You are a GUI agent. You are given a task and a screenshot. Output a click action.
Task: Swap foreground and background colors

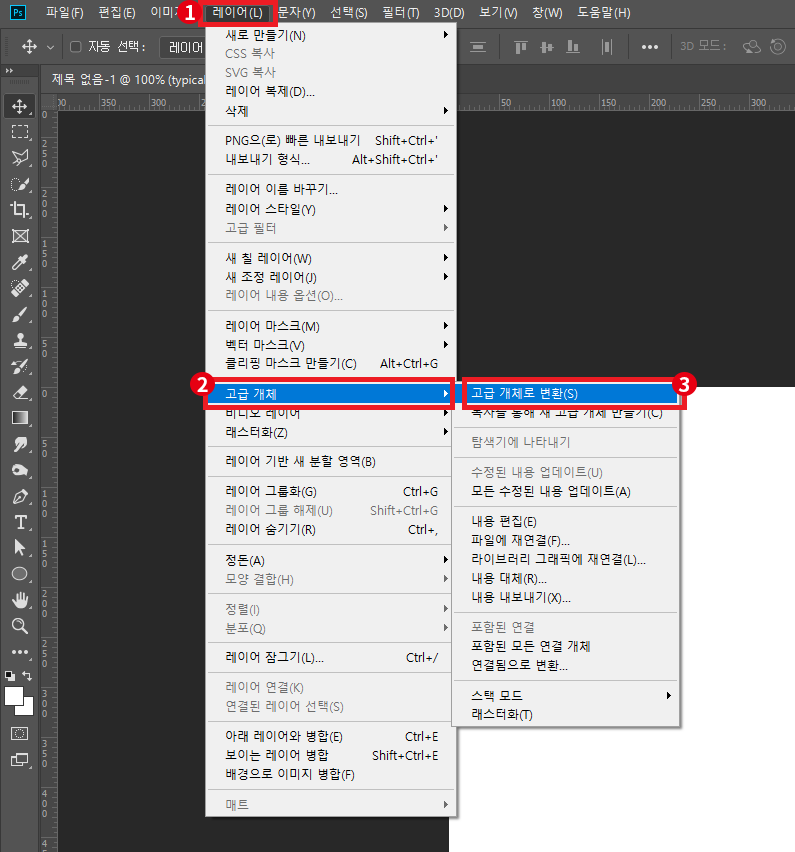(x=27, y=675)
